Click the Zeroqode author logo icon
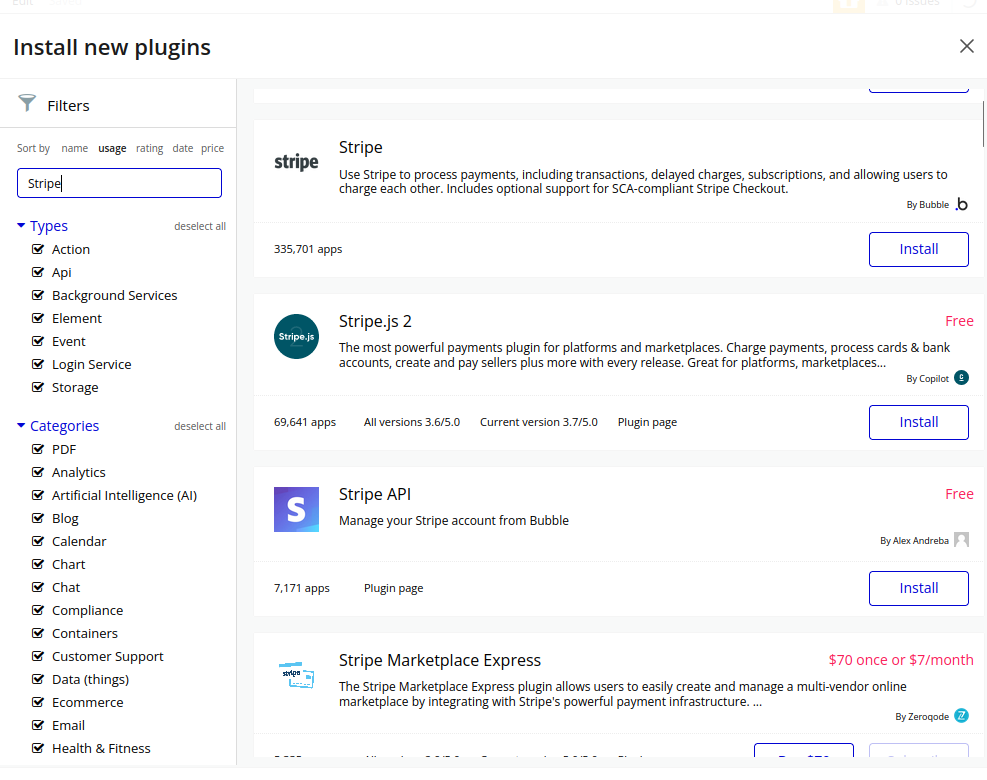This screenshot has width=987, height=780. (961, 716)
